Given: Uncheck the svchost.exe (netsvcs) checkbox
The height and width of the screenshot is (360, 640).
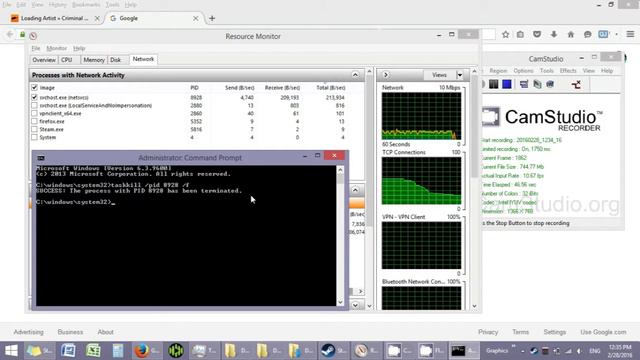Looking at the screenshot, I should [x=34, y=98].
